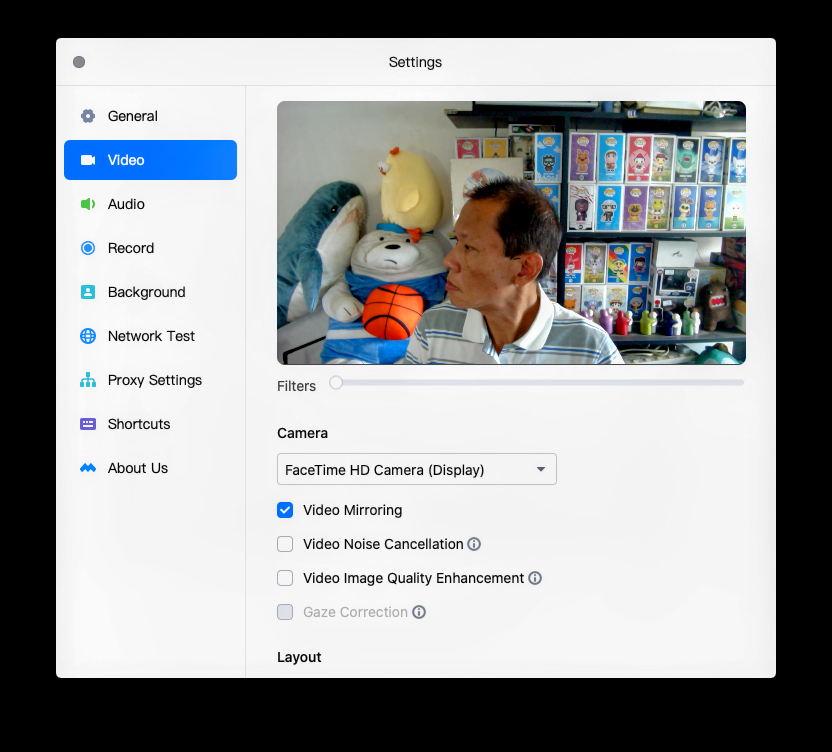
Task: Click the Audio speaker icon
Action: point(88,204)
